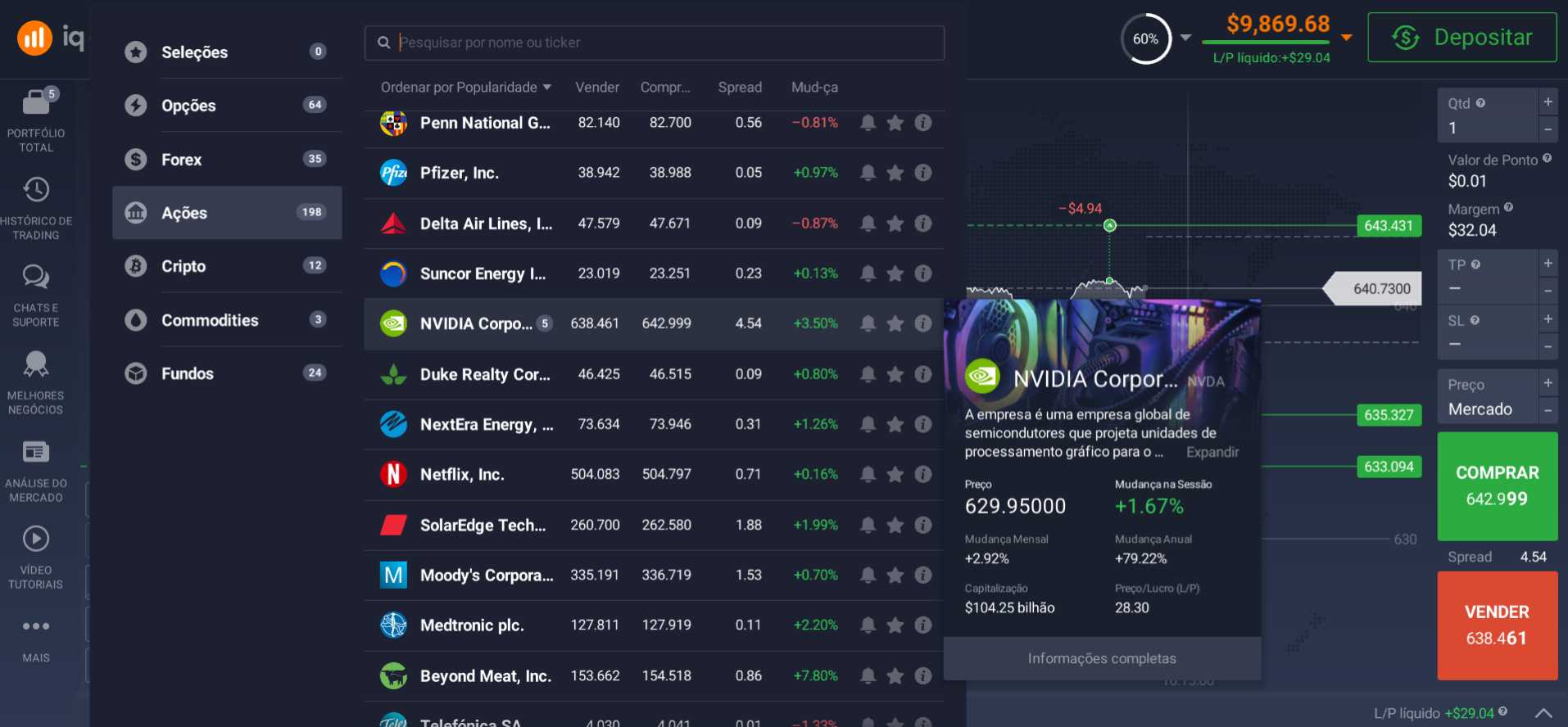1568x727 pixels.
Task: Favorite Delta Air Lines with star
Action: pyautogui.click(x=895, y=223)
